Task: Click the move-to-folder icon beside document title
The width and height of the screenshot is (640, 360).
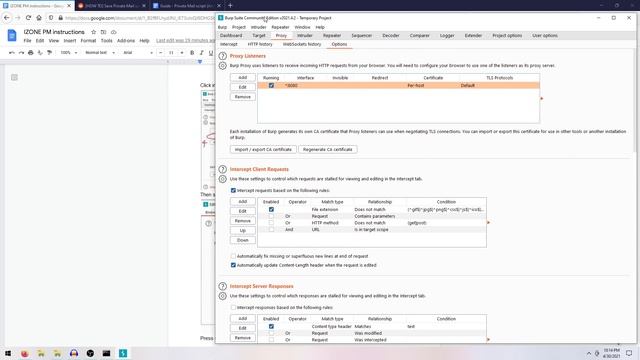Action: (x=104, y=32)
